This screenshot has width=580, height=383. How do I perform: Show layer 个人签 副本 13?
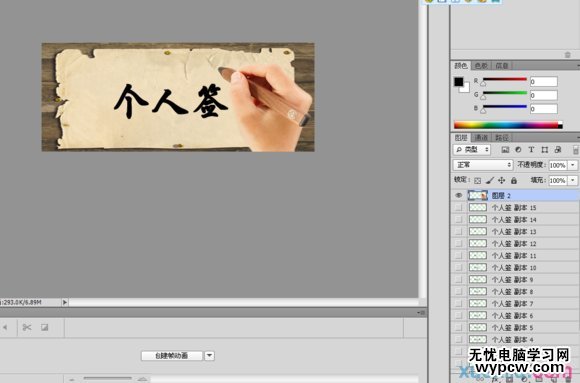[459, 232]
